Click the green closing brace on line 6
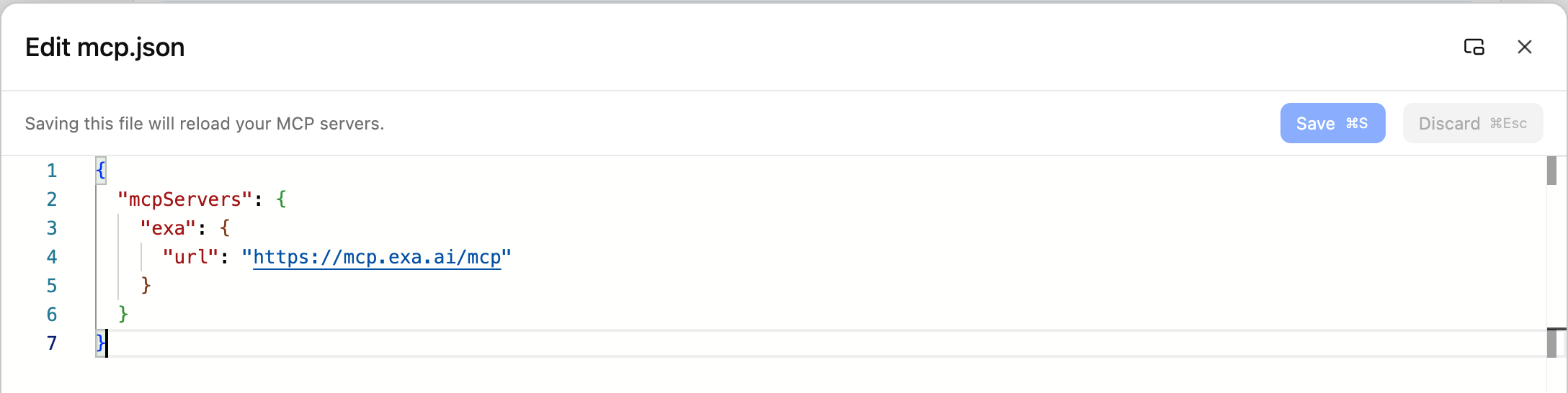 (x=123, y=314)
